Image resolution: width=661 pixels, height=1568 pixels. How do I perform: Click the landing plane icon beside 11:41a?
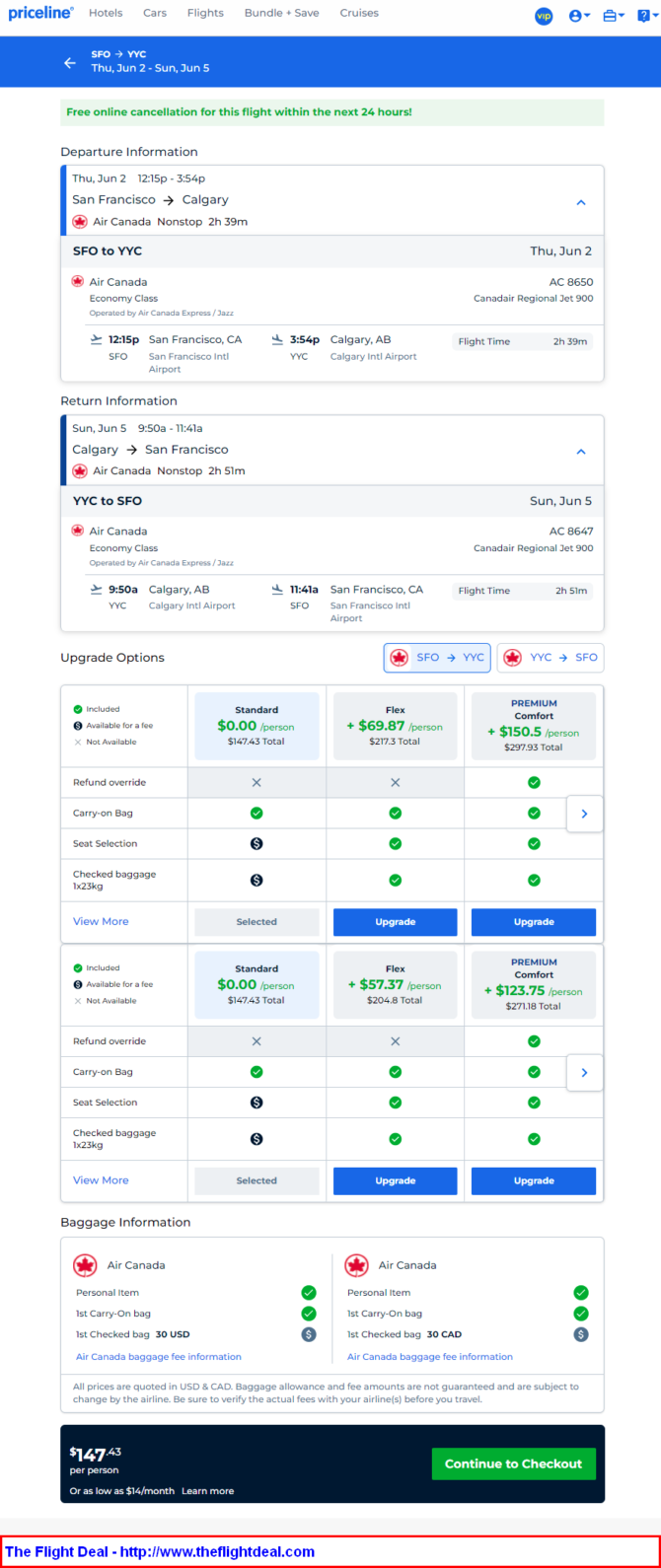[x=277, y=589]
